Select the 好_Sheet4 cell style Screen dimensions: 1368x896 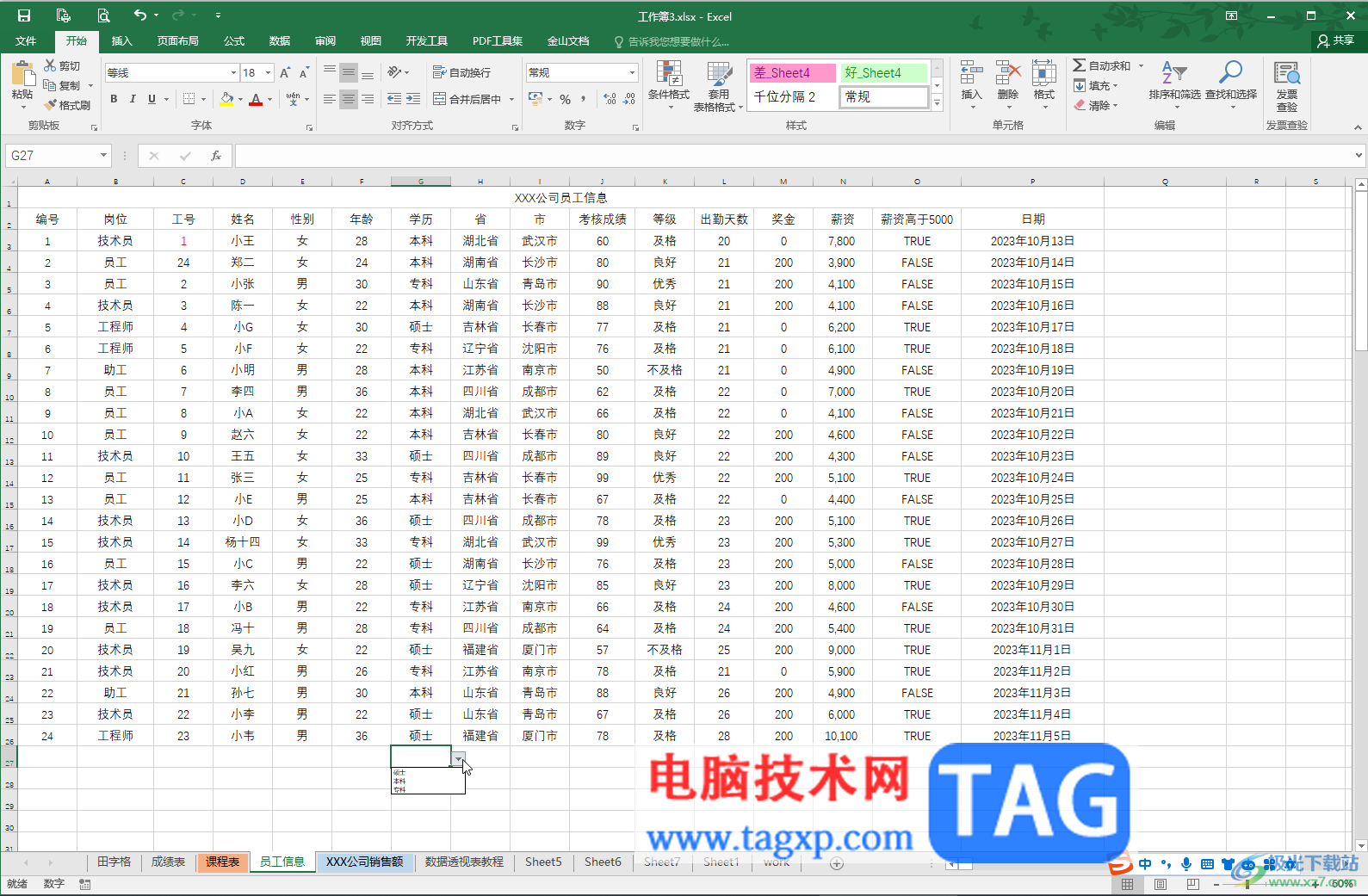pyautogui.click(x=884, y=73)
